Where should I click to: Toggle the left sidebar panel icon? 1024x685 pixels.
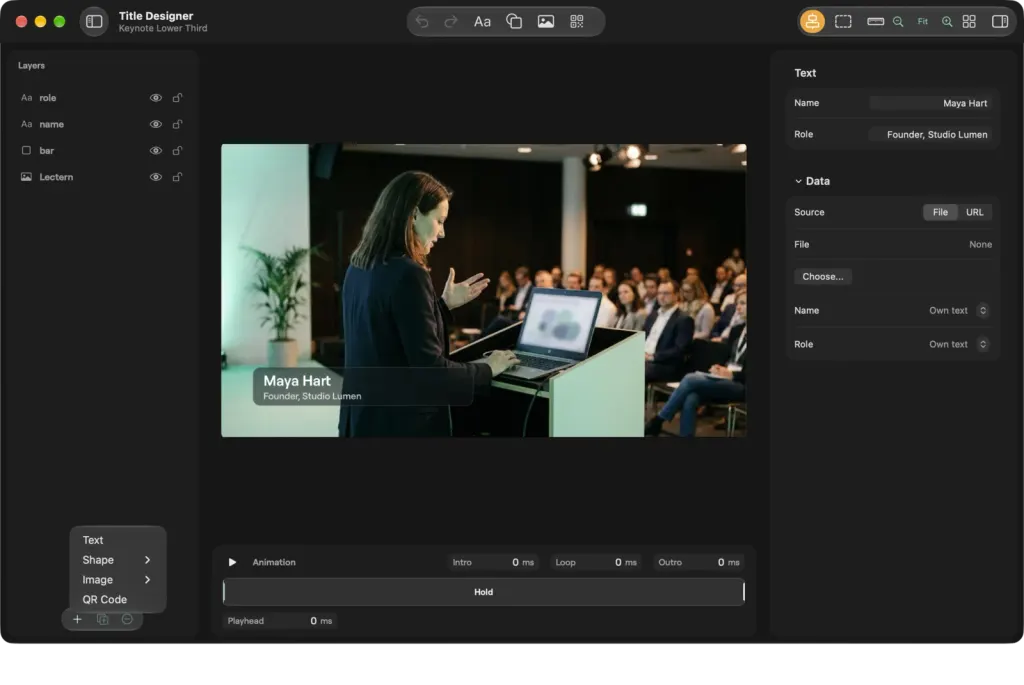click(x=94, y=22)
